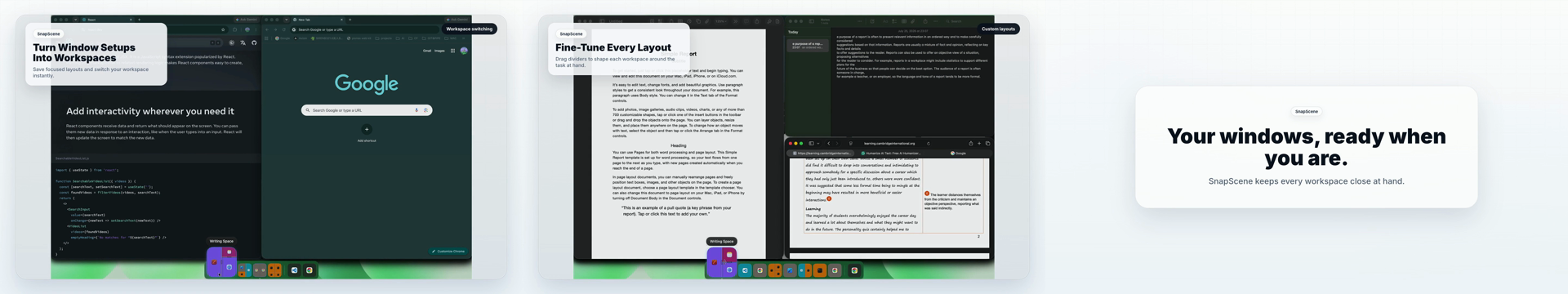
Task: Click the Google search box in Chrome
Action: (367, 109)
